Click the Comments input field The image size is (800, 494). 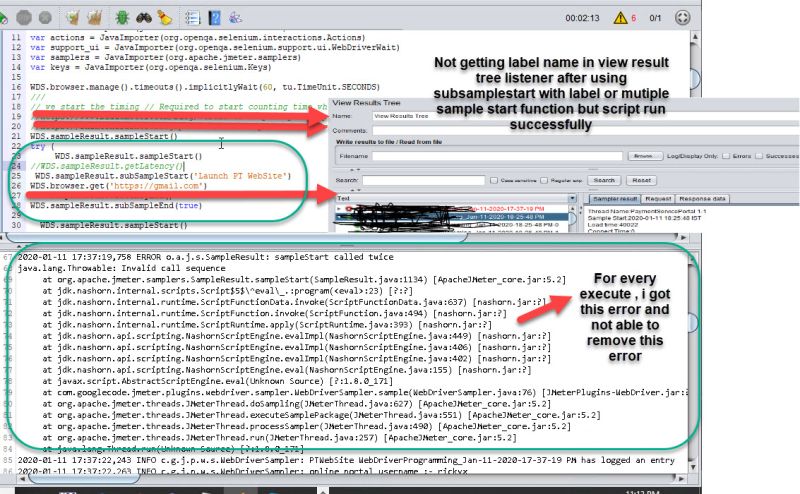tap(586, 131)
